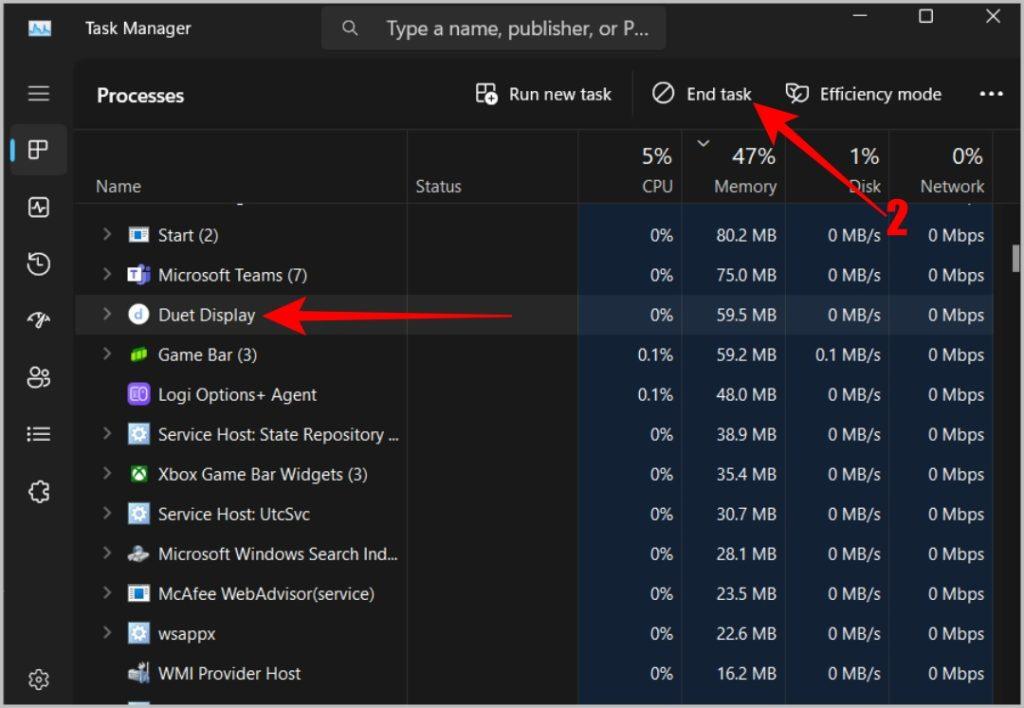Sort processes by Status column

[x=492, y=167]
